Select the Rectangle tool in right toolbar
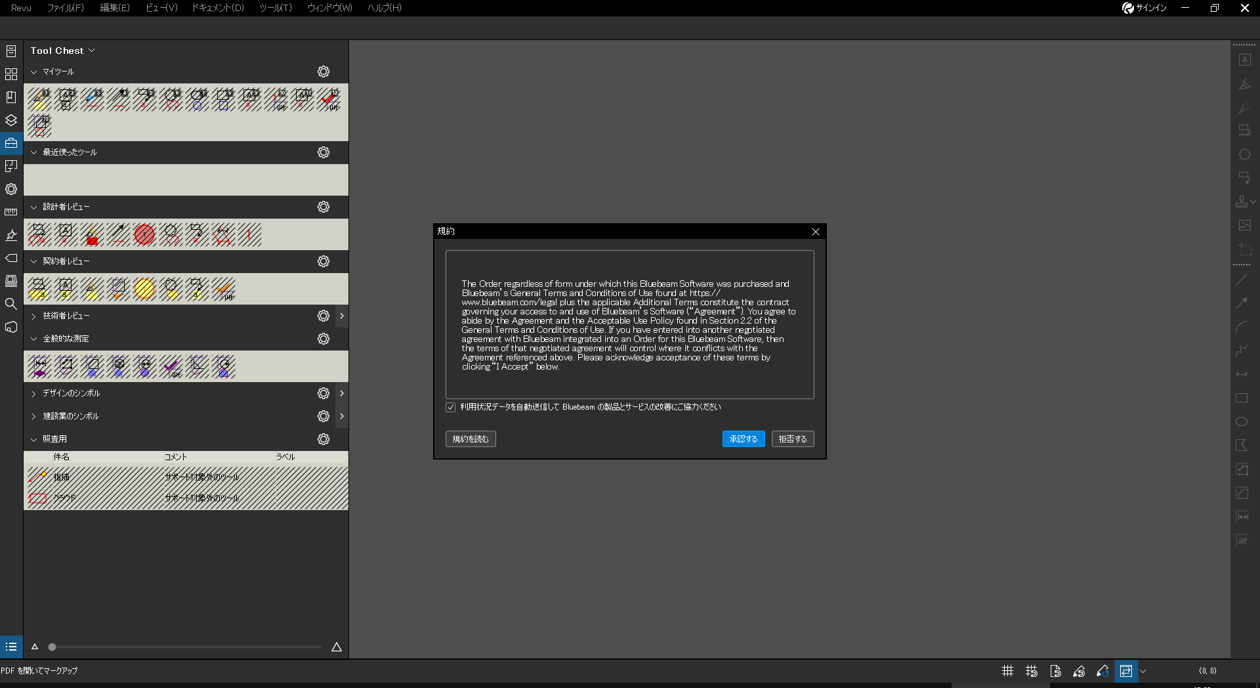The height and width of the screenshot is (688, 1260). [1242, 398]
